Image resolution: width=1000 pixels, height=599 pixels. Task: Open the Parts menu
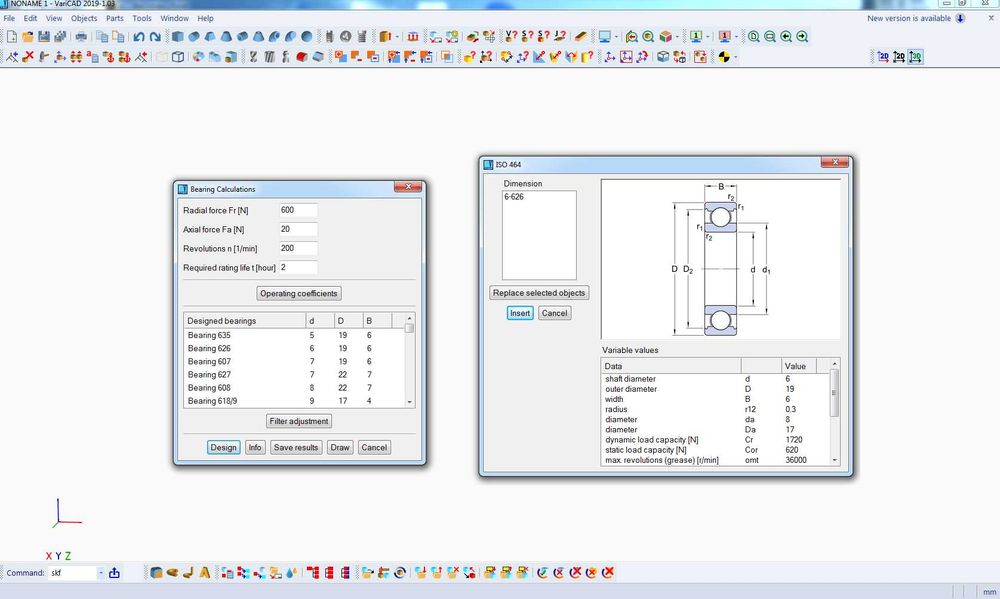coord(115,18)
